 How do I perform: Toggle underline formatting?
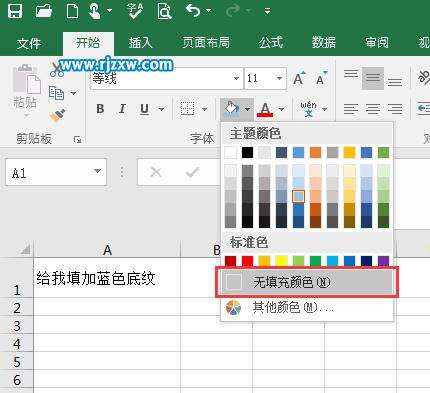[x=144, y=109]
